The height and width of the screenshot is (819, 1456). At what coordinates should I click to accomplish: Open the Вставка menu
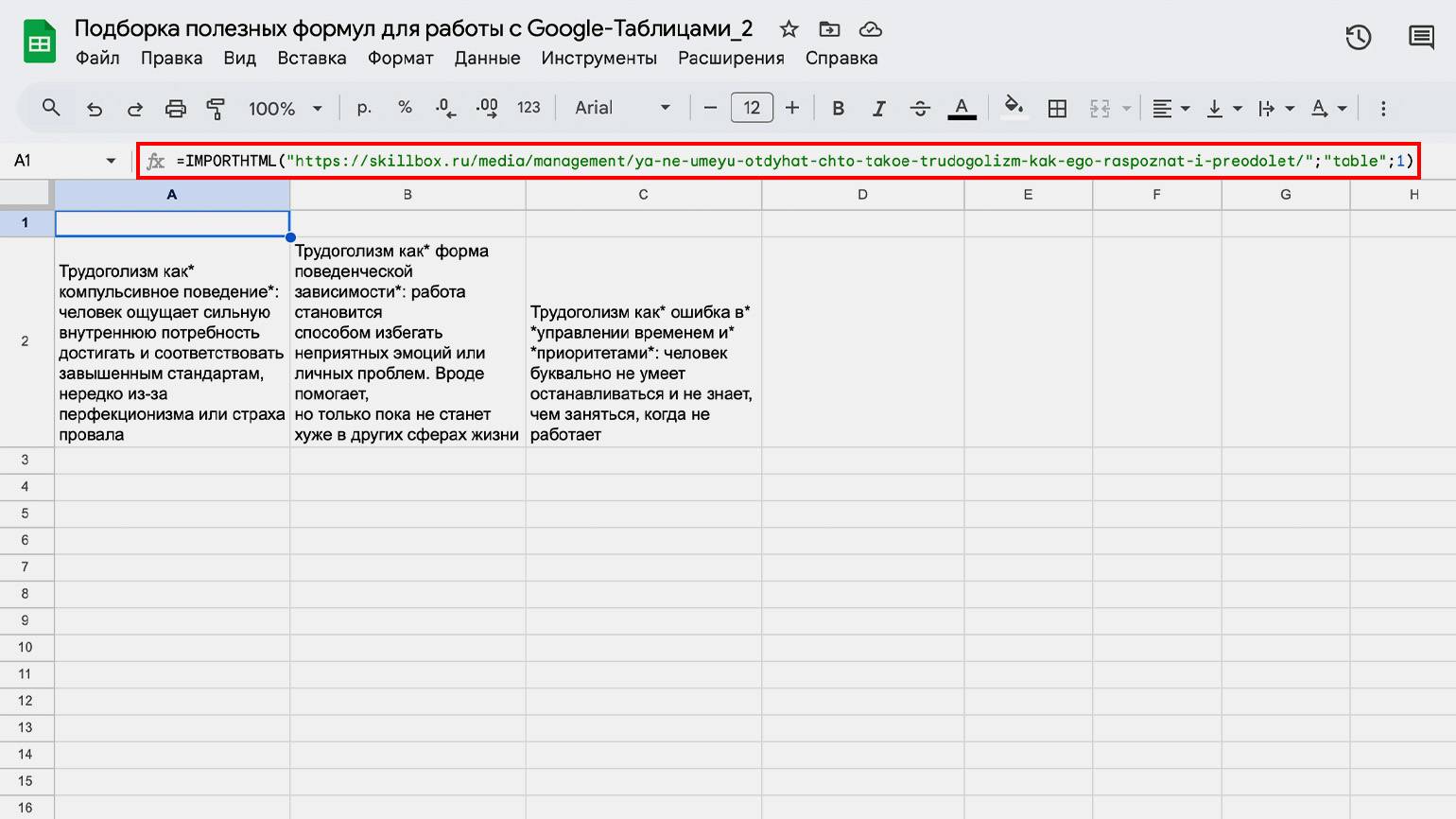pos(312,58)
